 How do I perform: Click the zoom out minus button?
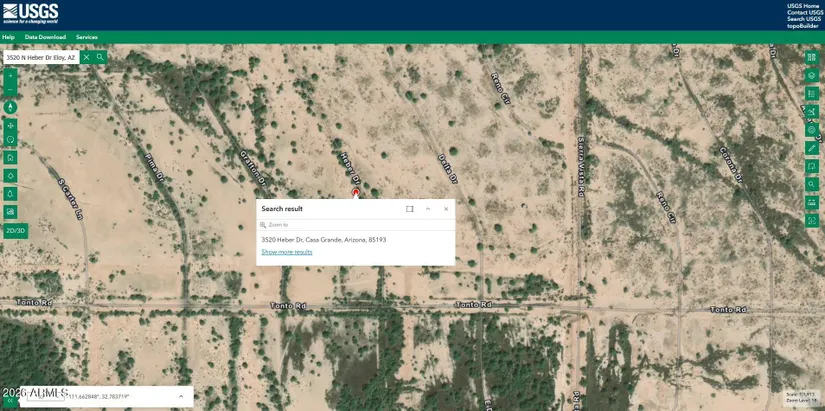(10, 89)
